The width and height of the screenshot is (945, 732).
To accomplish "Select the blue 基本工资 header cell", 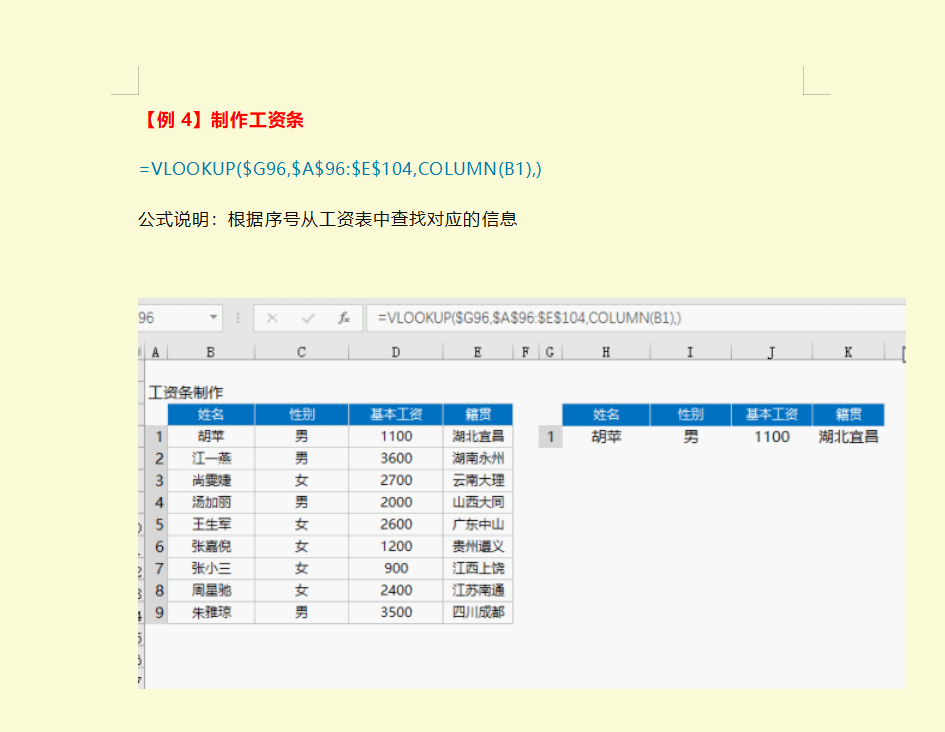I will tap(395, 414).
